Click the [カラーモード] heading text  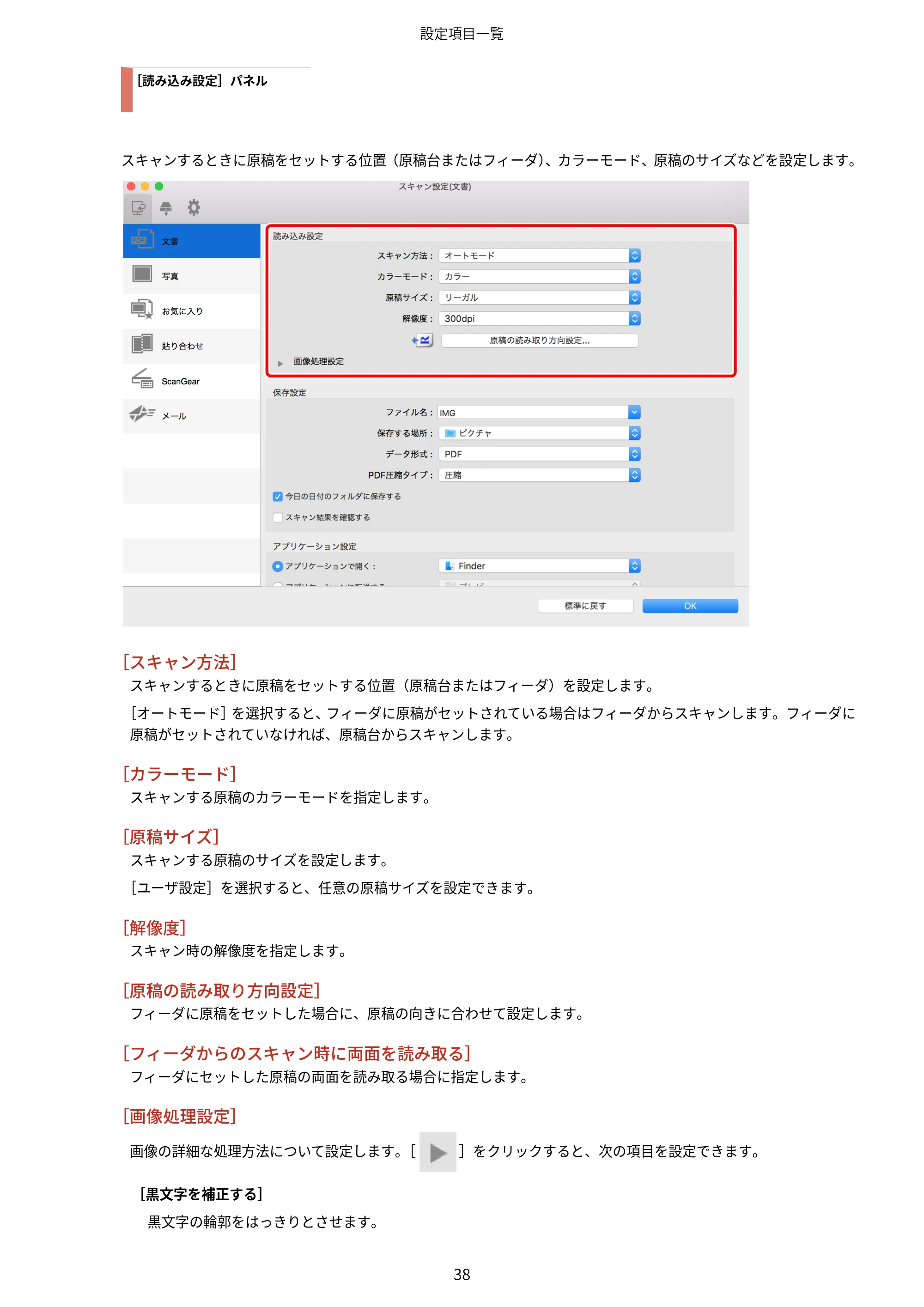click(x=179, y=773)
